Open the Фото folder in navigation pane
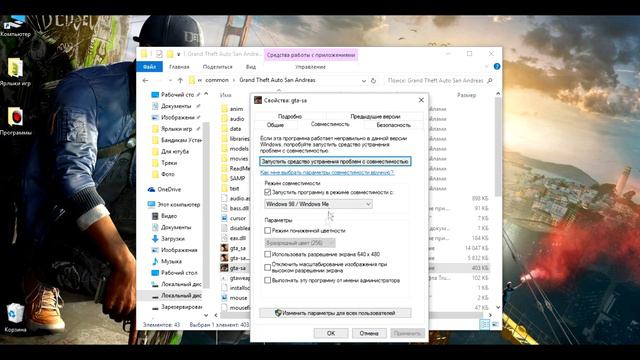Viewport: 640px width, 360px height. pyautogui.click(x=167, y=174)
